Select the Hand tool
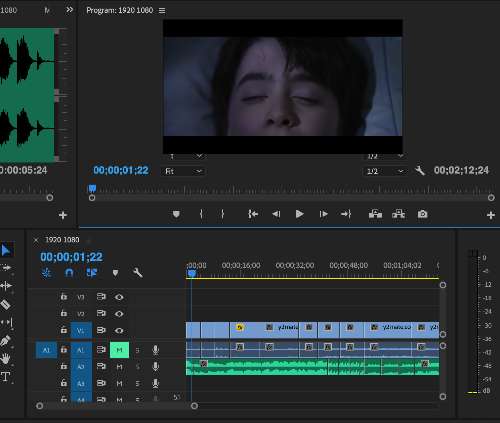500x423 pixels. point(5,359)
